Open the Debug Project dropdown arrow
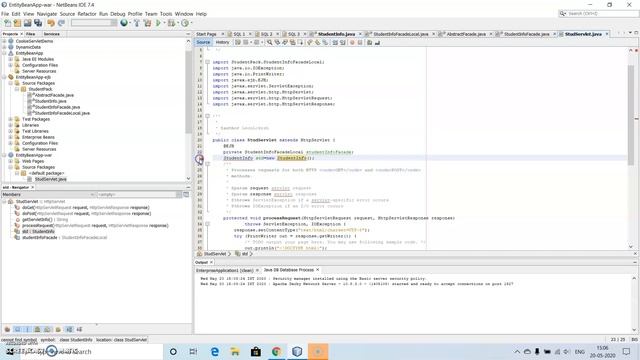This screenshot has width=640, height=360. tap(178, 23)
